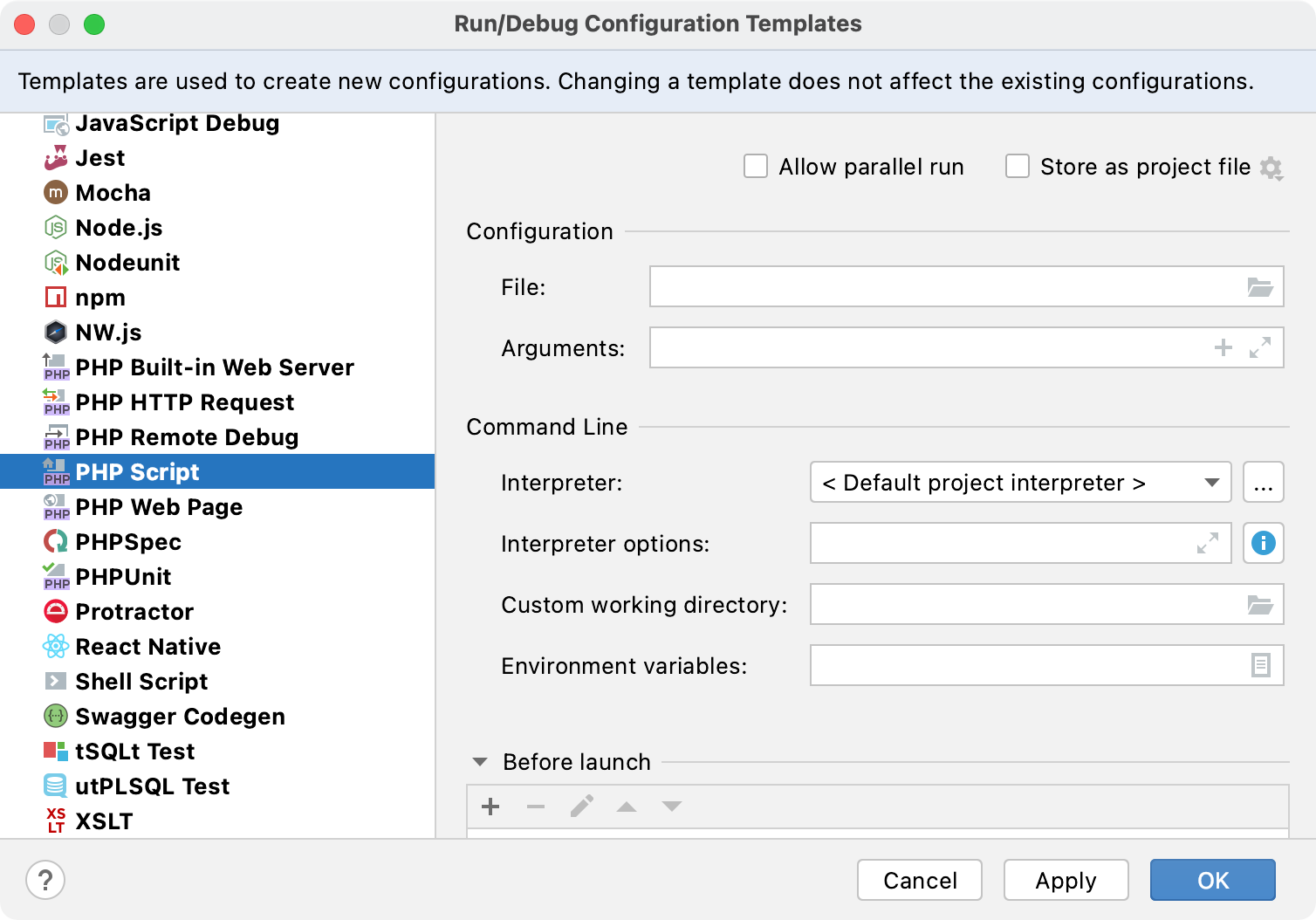Browse for custom working directory folder
Image resolution: width=1316 pixels, height=920 pixels.
coord(1260,605)
